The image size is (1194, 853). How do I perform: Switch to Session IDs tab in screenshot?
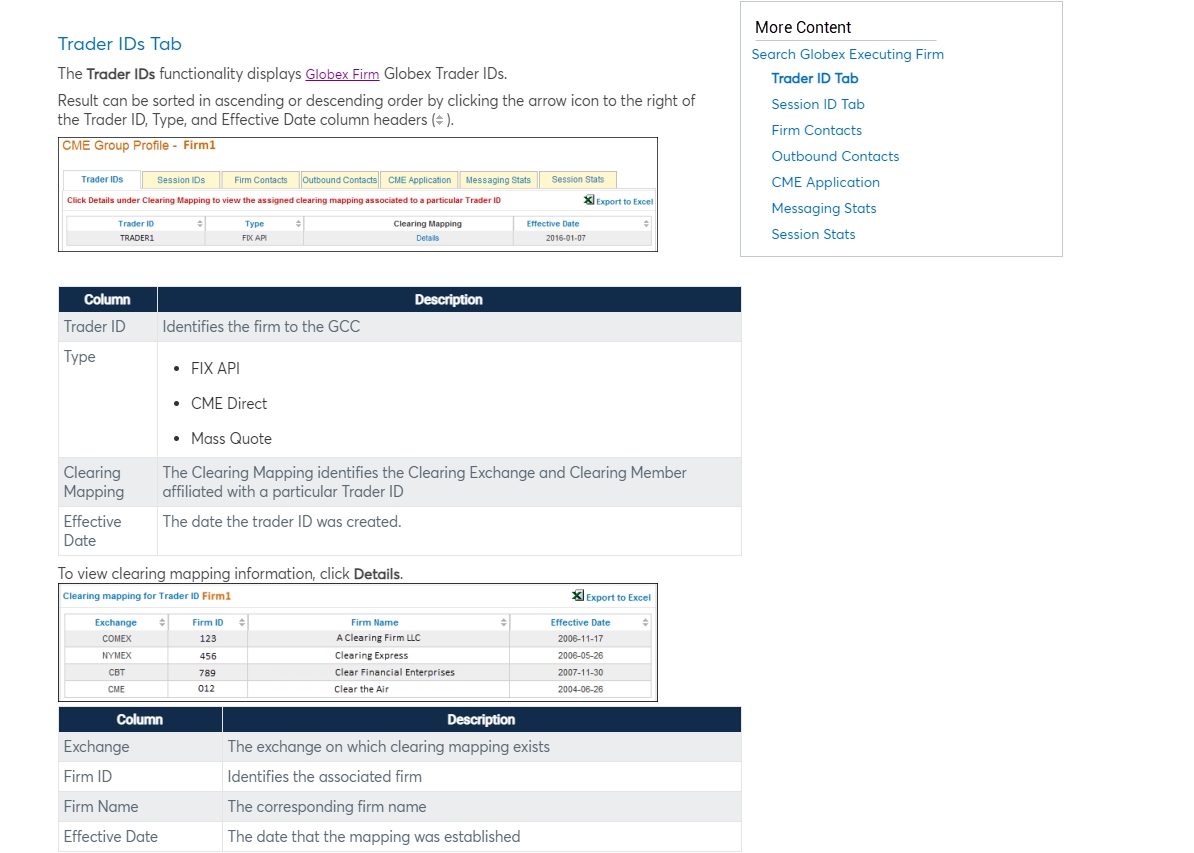point(181,181)
